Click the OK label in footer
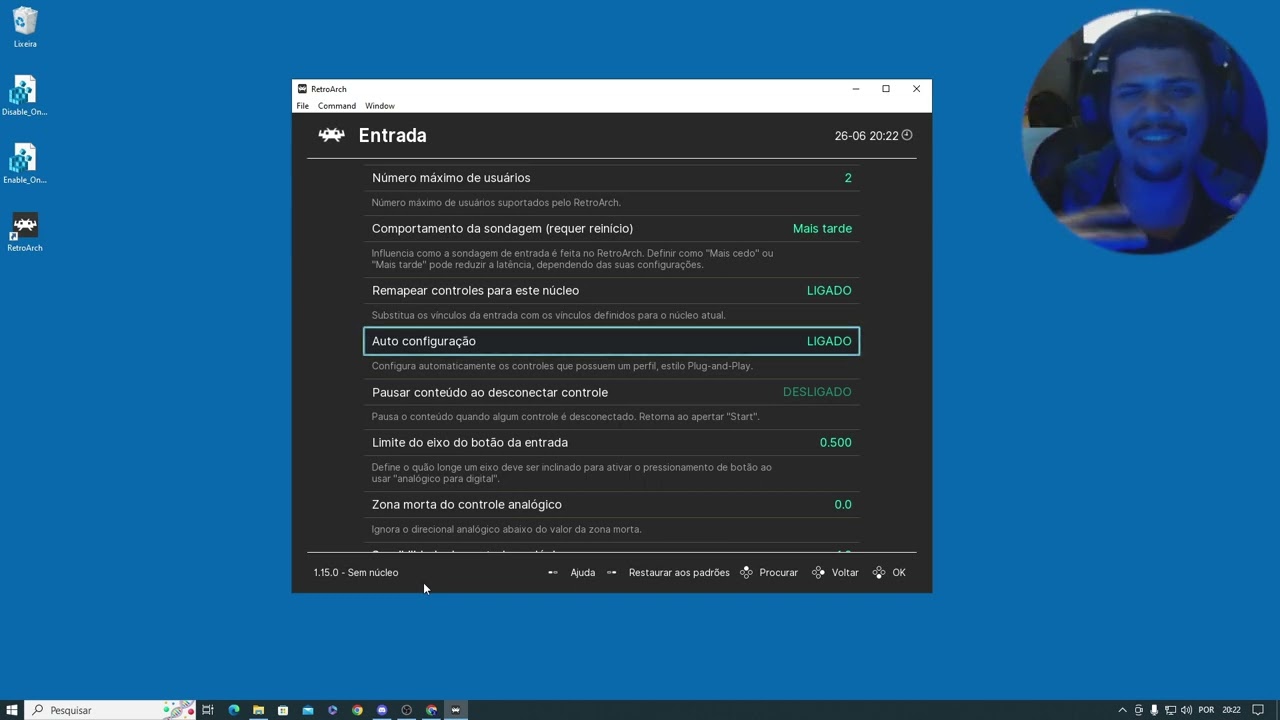Image resolution: width=1280 pixels, height=720 pixels. pos(899,573)
